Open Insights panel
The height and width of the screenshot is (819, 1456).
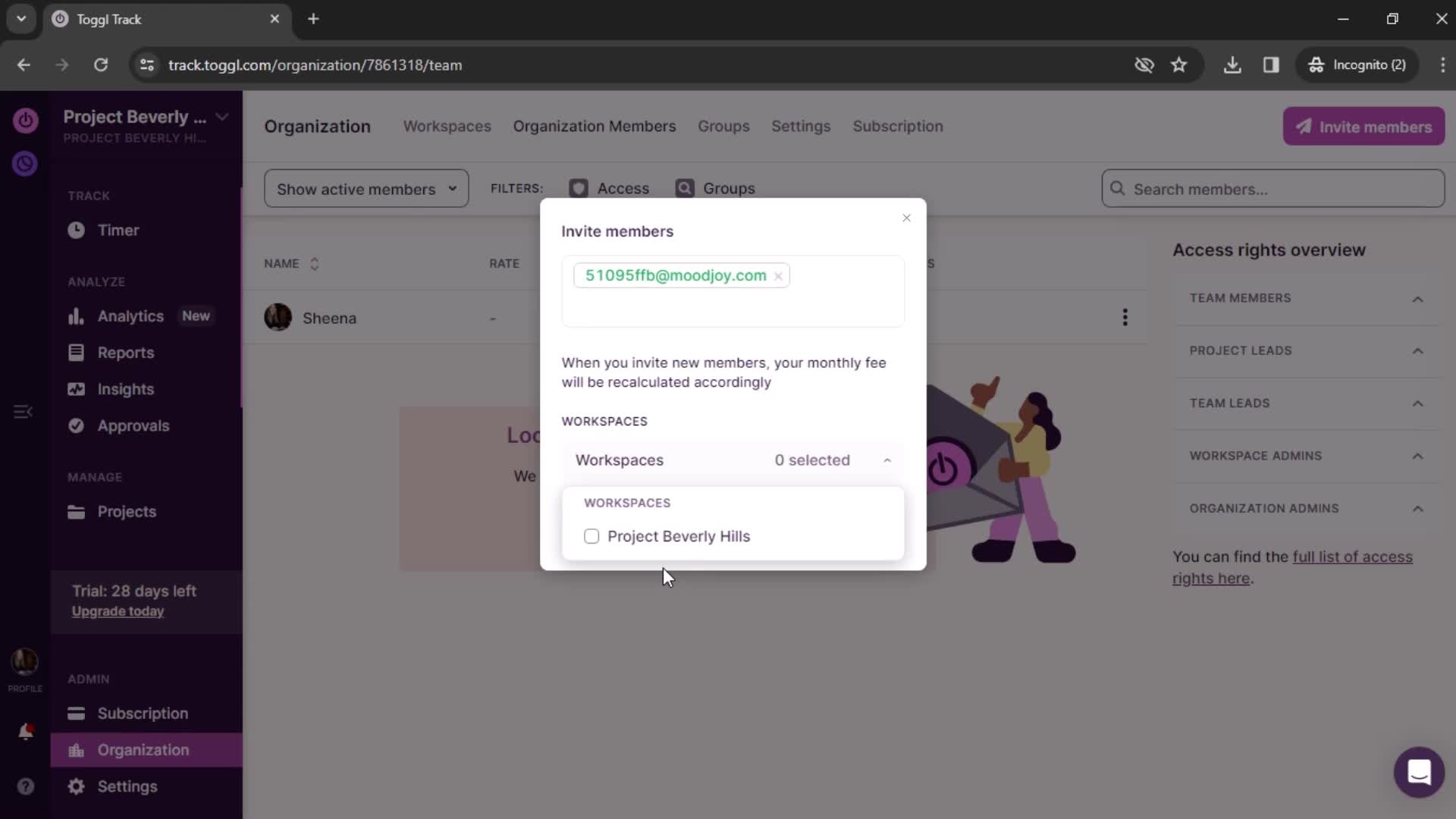coord(125,388)
